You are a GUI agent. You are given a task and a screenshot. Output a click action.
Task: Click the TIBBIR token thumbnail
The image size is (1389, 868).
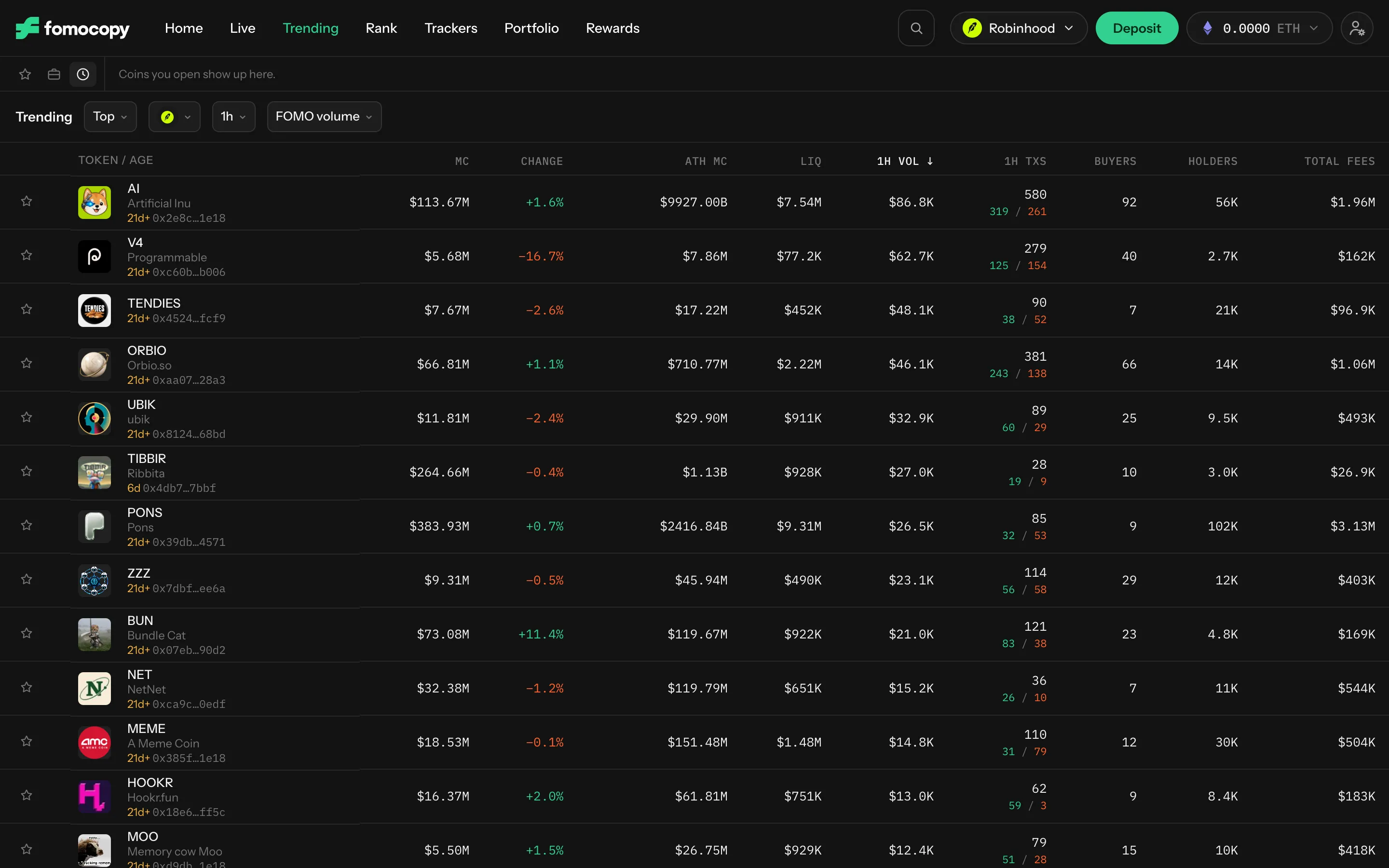pos(94,472)
